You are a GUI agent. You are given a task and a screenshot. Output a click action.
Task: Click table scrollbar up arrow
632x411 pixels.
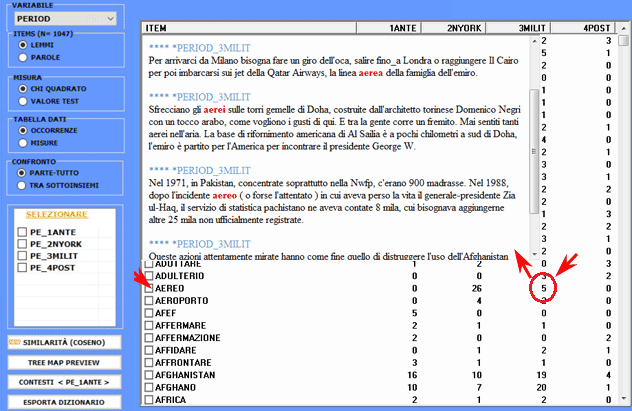point(624,28)
